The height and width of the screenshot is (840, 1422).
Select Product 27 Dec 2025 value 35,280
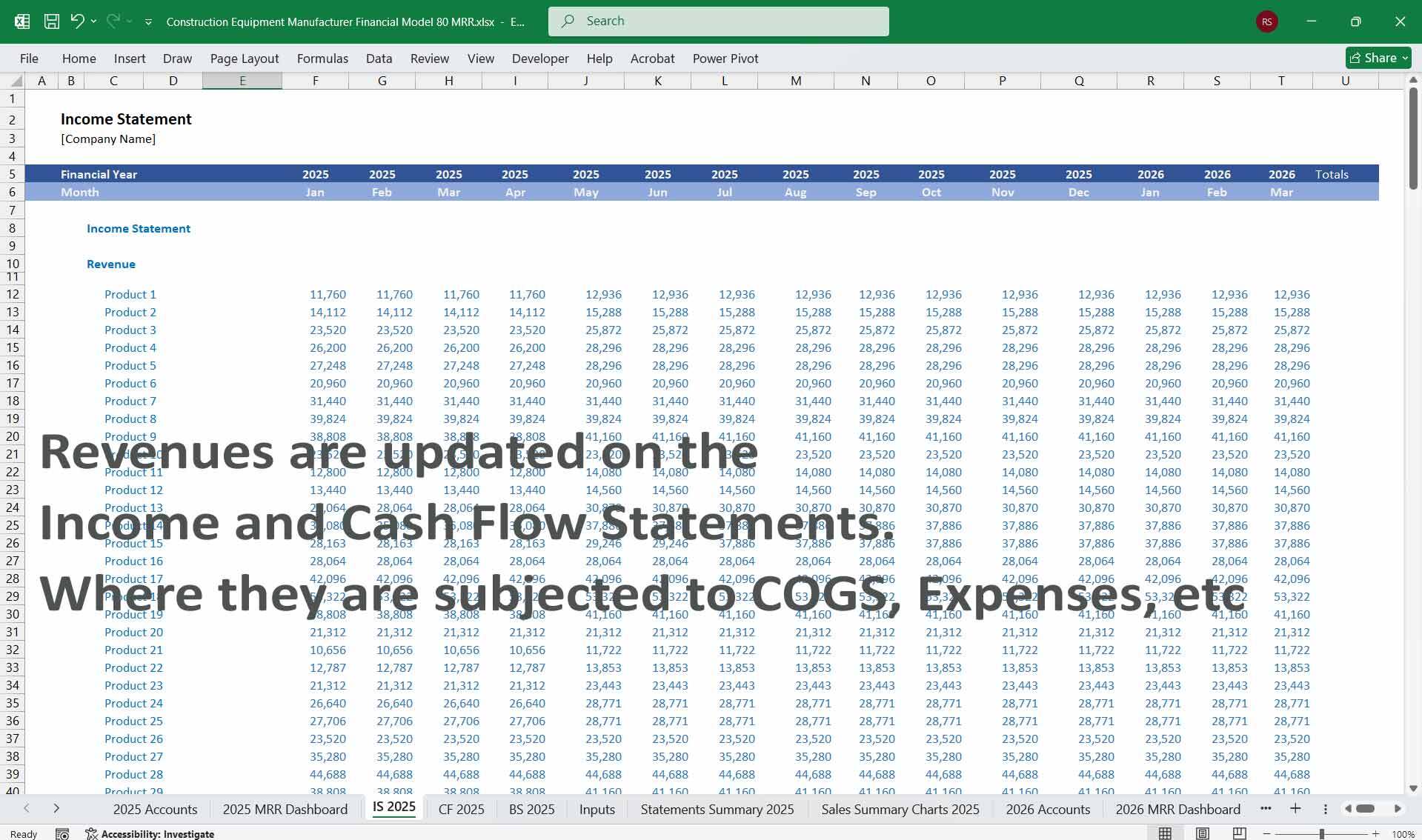tap(1096, 756)
